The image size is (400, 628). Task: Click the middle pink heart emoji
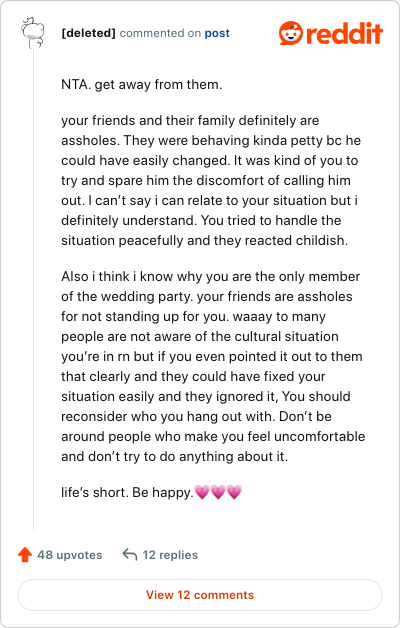tap(218, 492)
